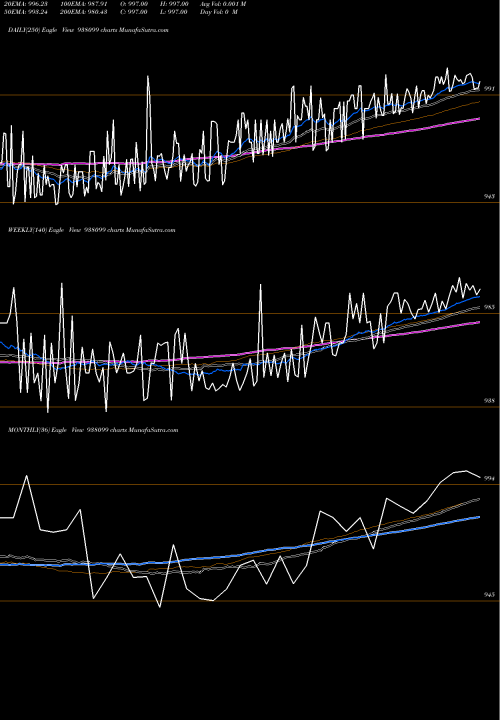Select the open price O: 997.00
500x720 pixels.
coord(134,4)
